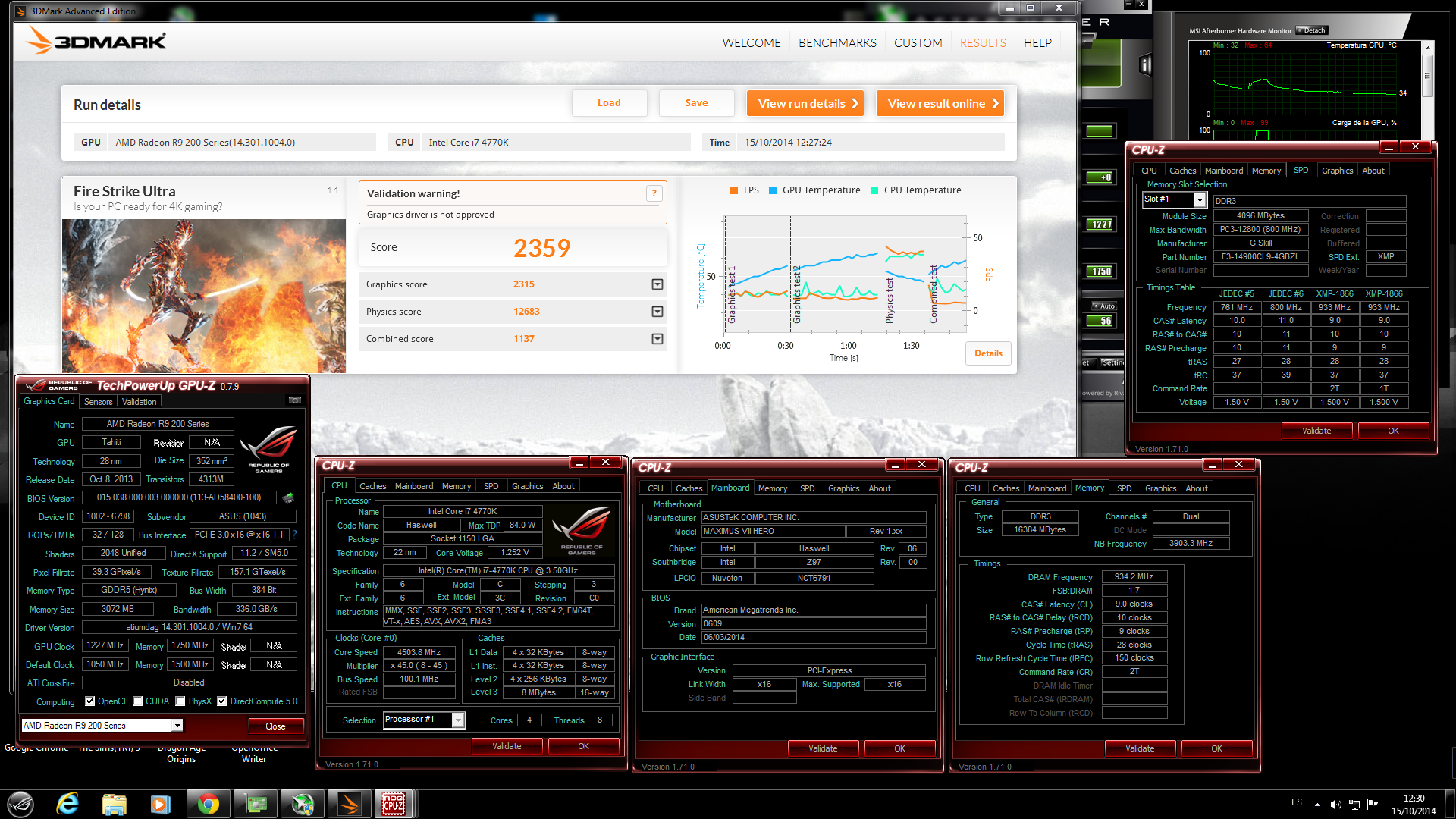Screen dimensions: 1456x819
Task: Click the orange FPS legend swatch
Action: [x=734, y=190]
